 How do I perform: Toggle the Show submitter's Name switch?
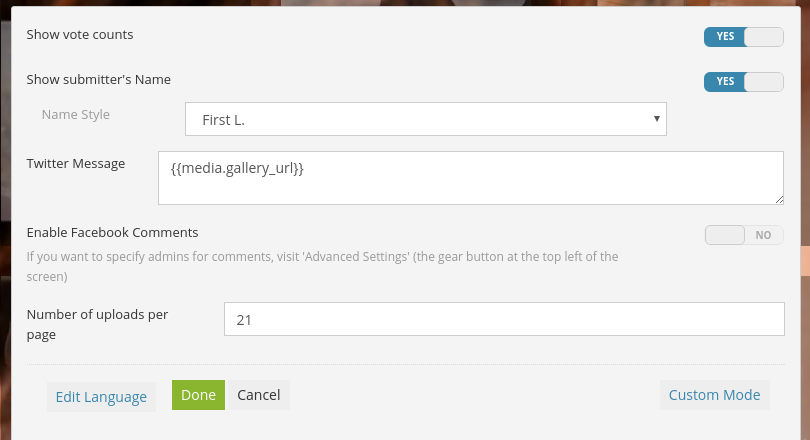[743, 82]
